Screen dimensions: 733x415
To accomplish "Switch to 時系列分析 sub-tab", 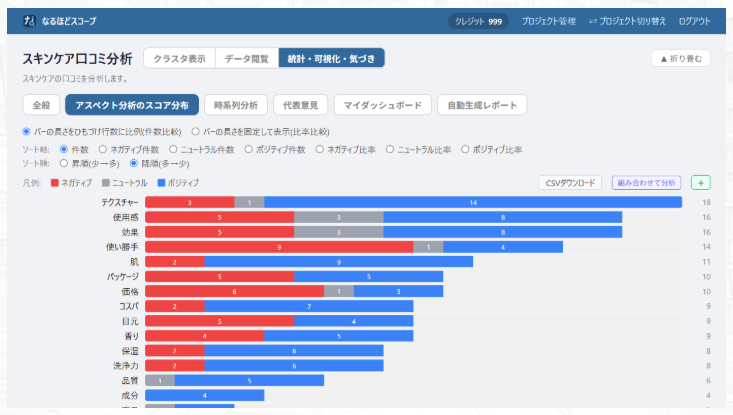I will click(236, 105).
